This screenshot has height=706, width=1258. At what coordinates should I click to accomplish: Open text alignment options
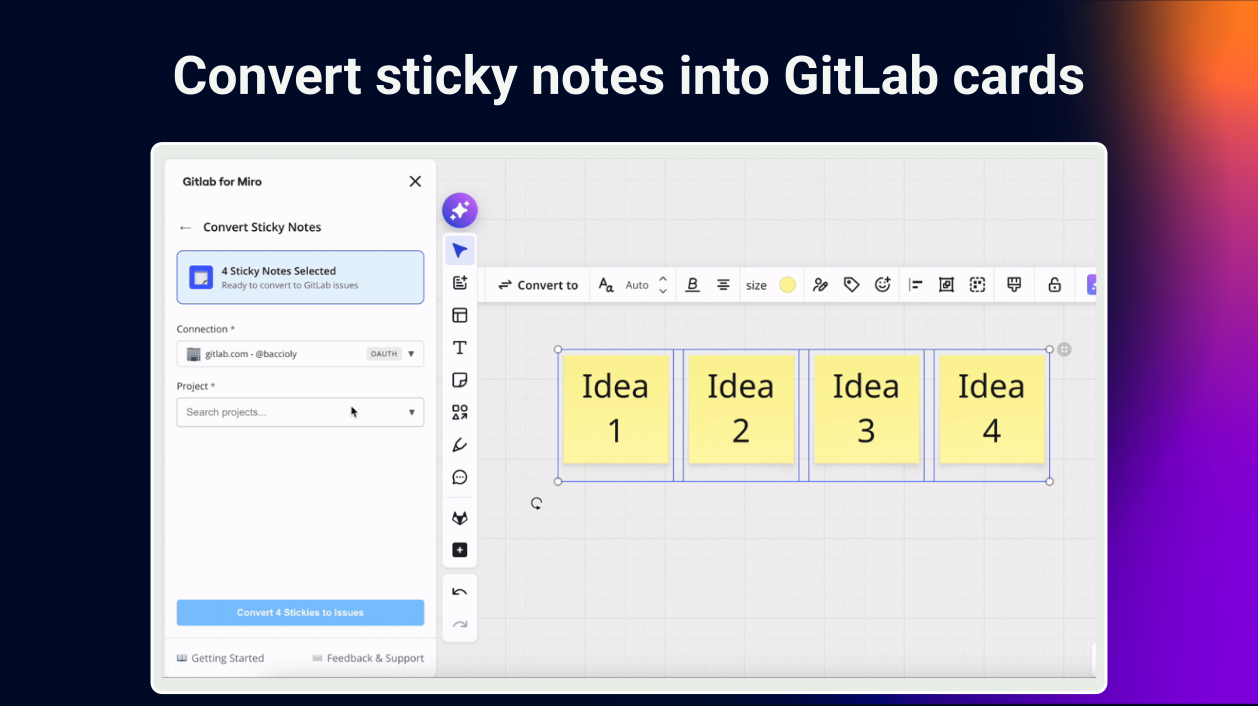pos(723,285)
